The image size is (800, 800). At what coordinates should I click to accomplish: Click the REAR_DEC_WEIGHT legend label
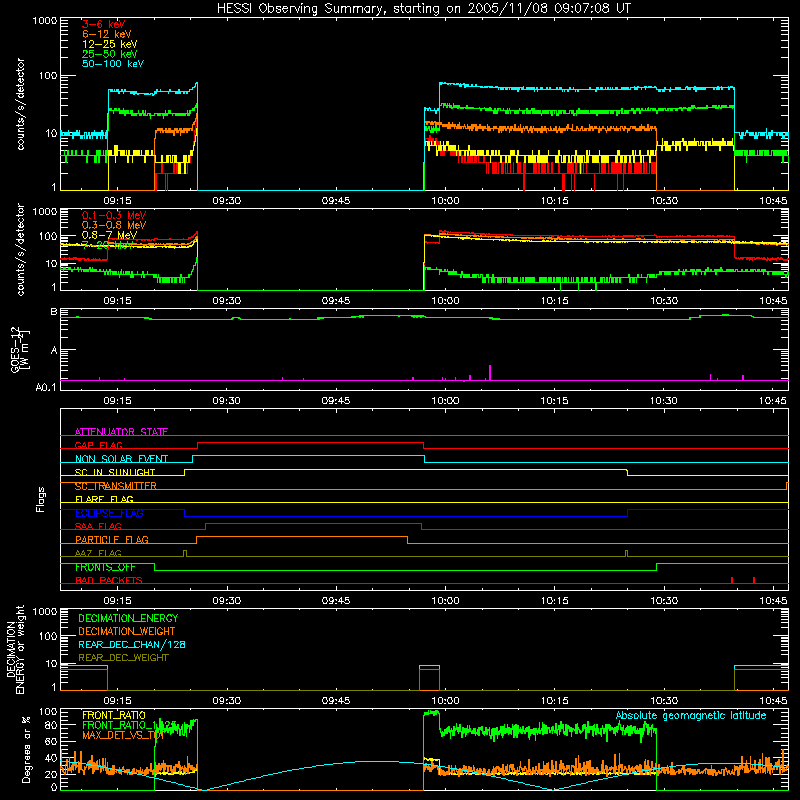coord(123,658)
